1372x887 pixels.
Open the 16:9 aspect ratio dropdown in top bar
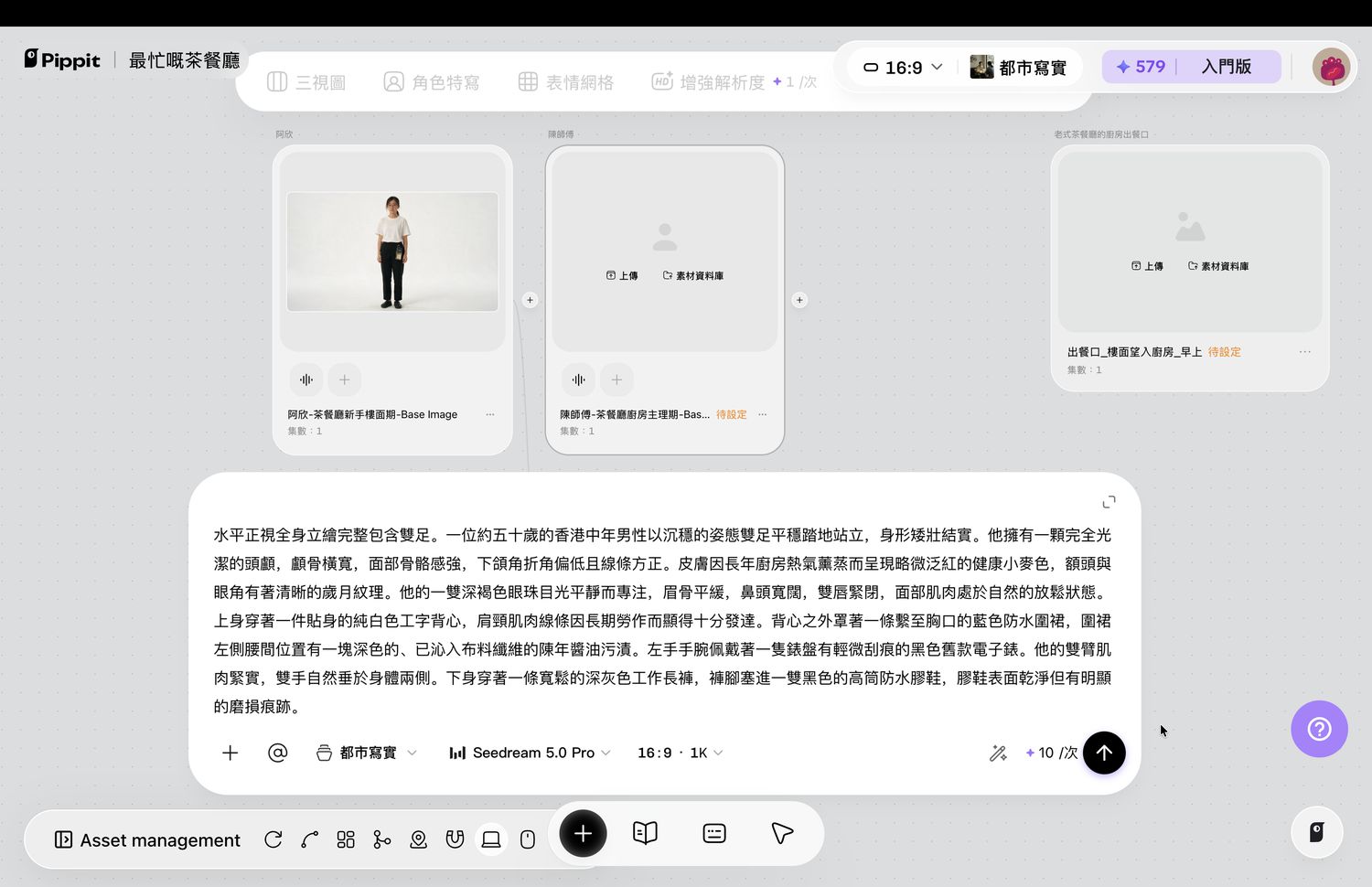point(903,67)
